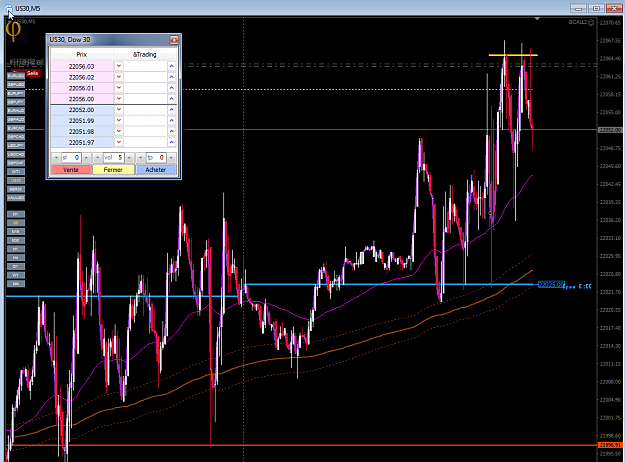
Task: Increase the vol volume value
Action: point(129,158)
